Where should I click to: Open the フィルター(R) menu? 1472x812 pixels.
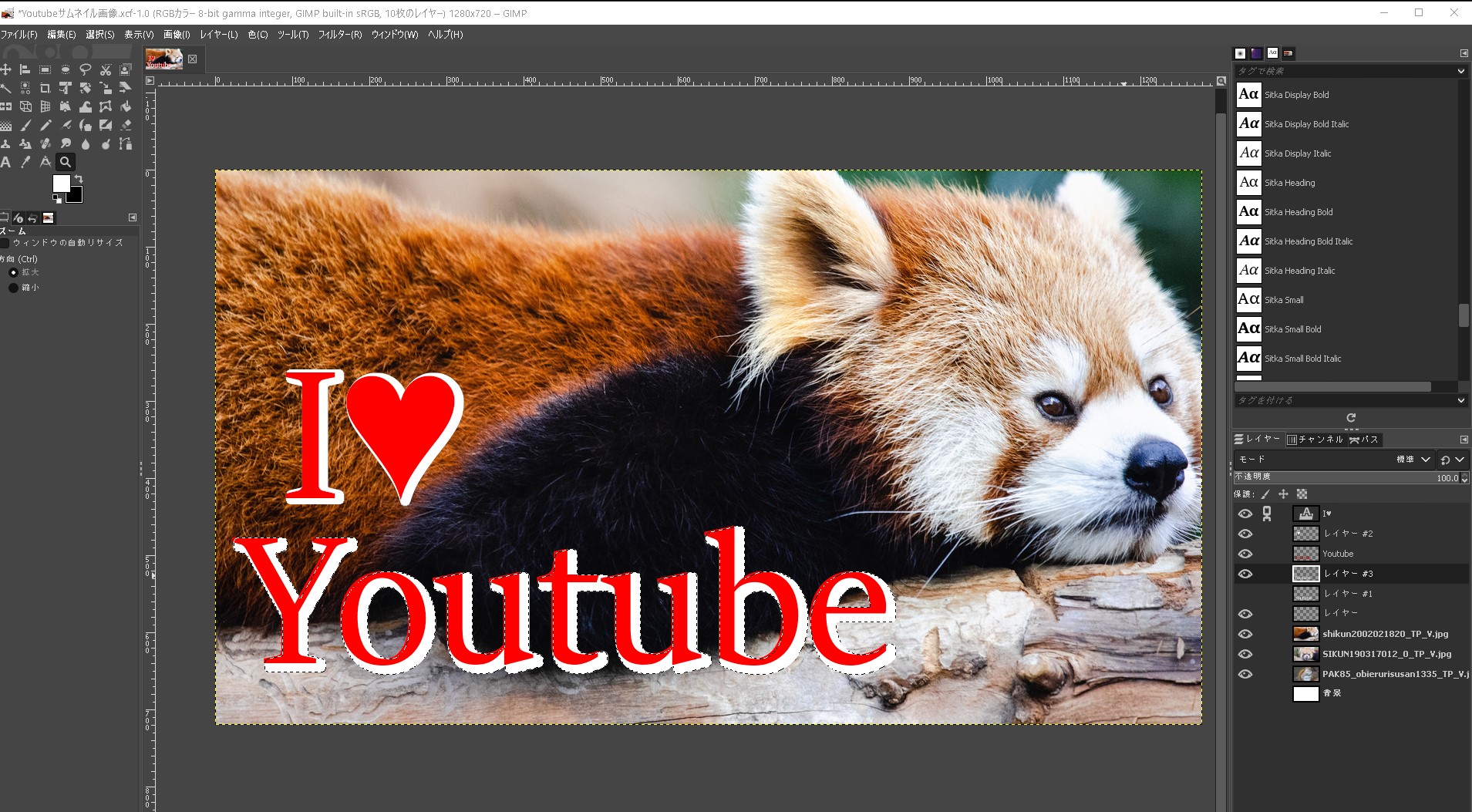click(x=339, y=35)
